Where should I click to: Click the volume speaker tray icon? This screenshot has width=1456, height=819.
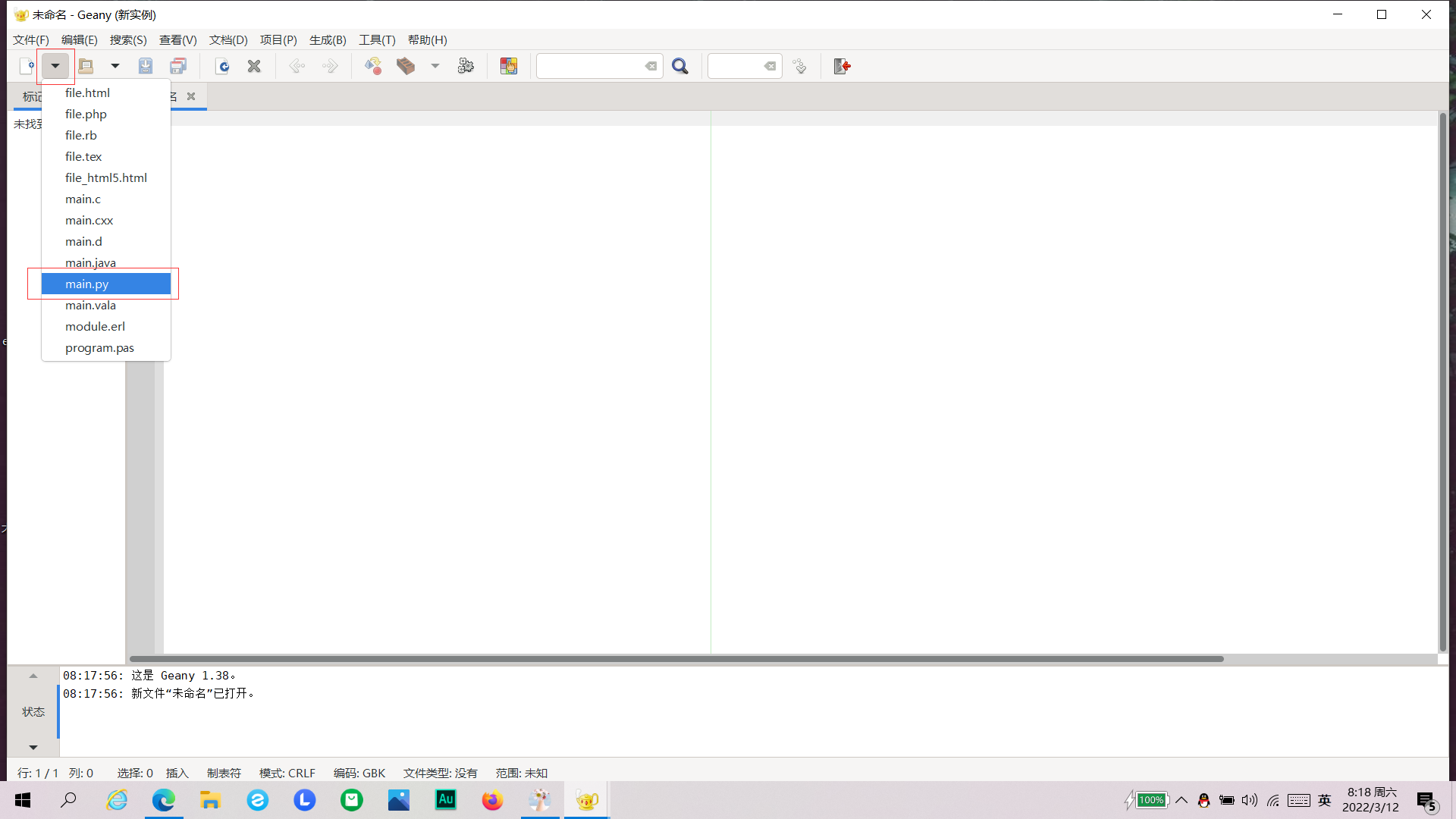pos(1250,800)
